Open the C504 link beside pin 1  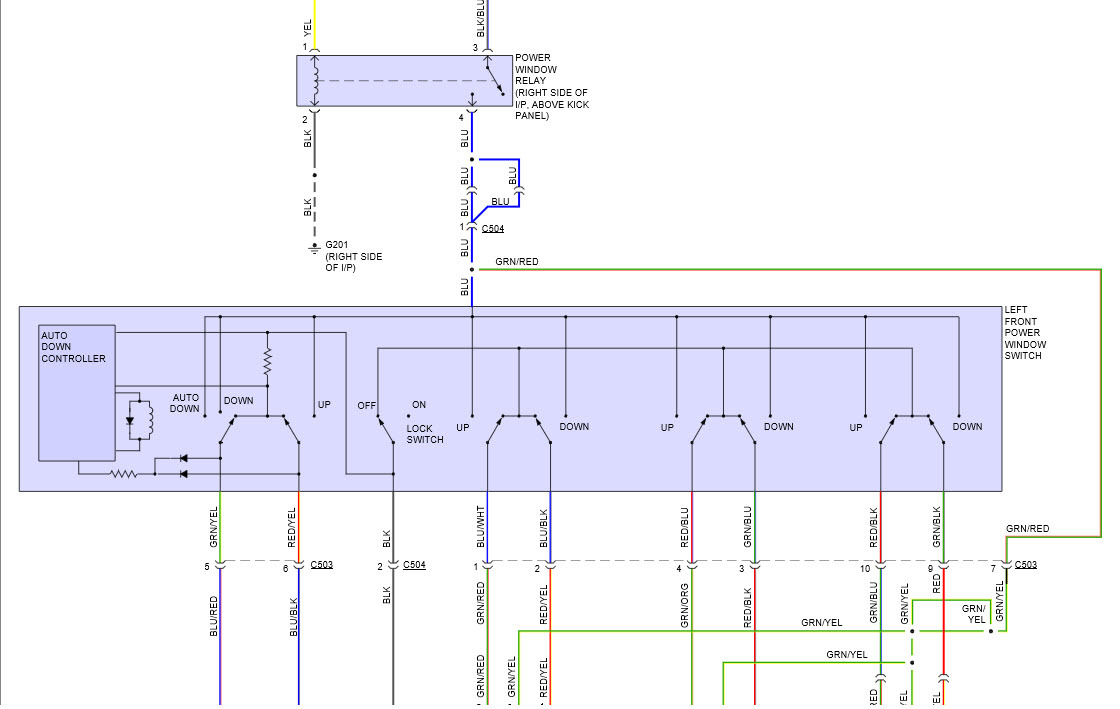pos(493,228)
